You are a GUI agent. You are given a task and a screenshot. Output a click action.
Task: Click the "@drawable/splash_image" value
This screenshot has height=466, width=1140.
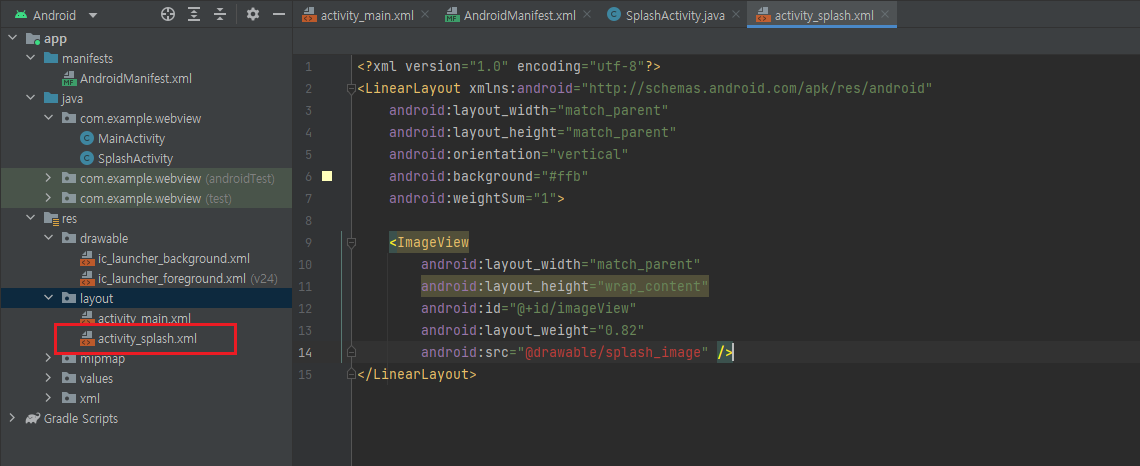(613, 353)
